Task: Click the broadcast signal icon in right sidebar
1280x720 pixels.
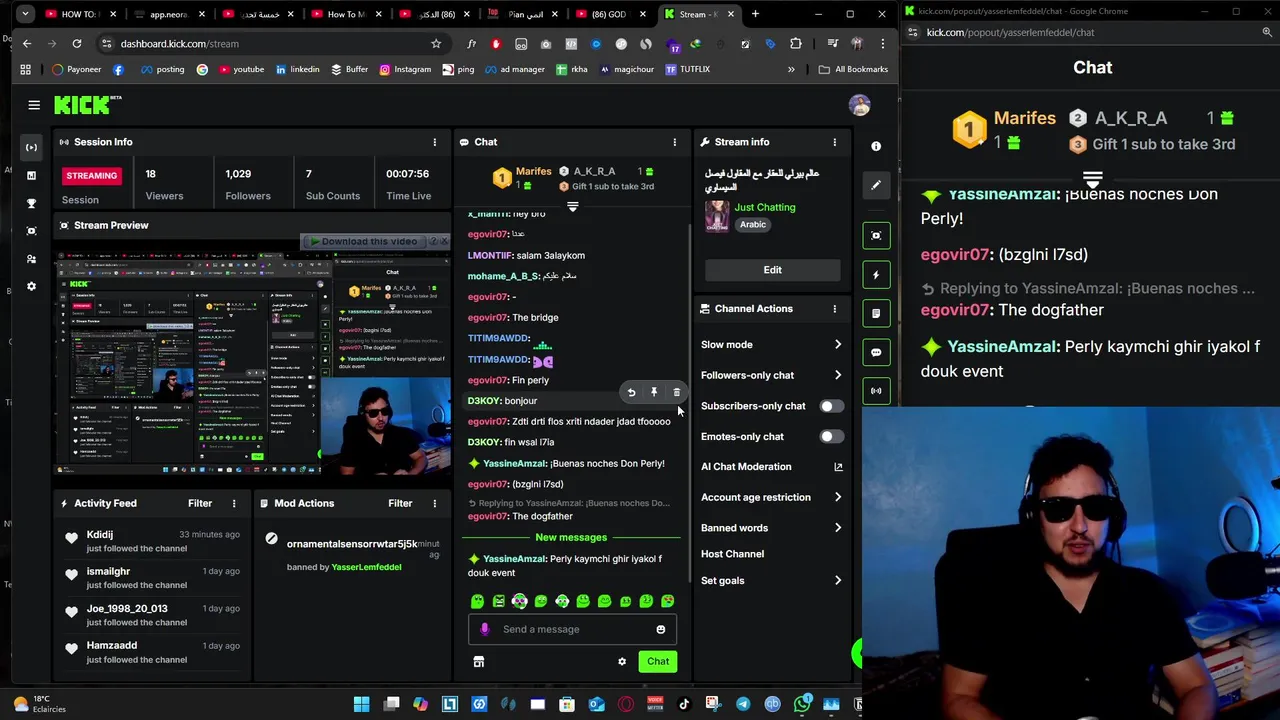Action: (876, 391)
